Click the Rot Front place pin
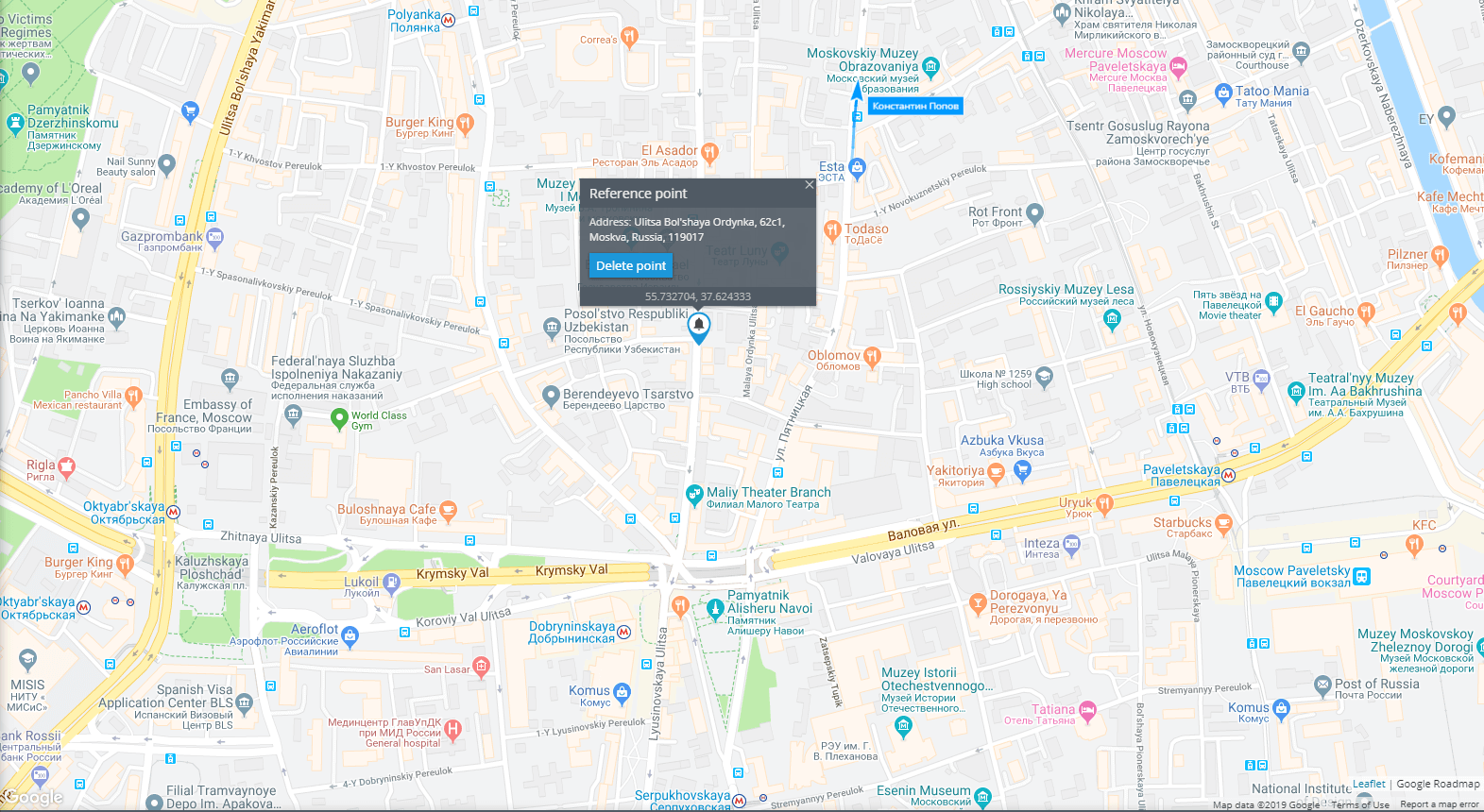Viewport: 1484px width, 812px height. tap(1034, 213)
